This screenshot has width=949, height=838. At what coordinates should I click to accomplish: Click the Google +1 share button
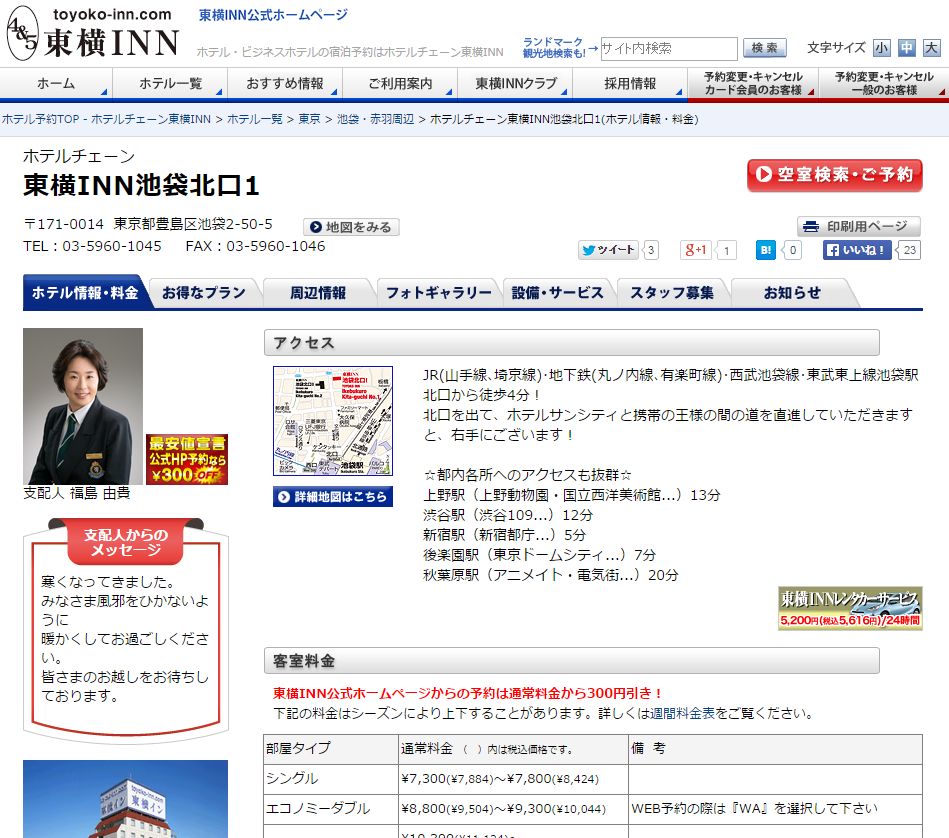[x=696, y=250]
